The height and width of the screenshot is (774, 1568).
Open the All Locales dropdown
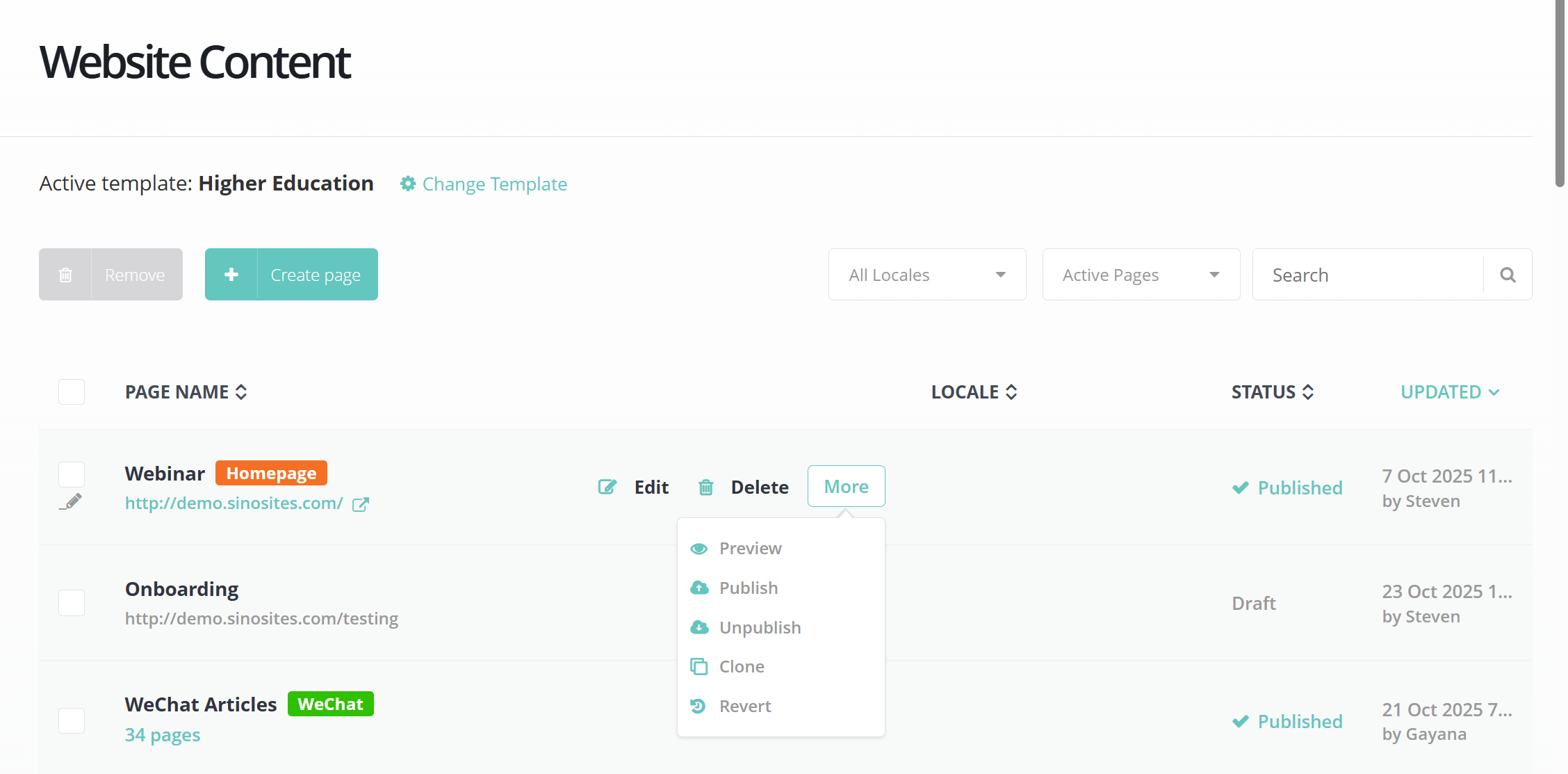tap(927, 275)
